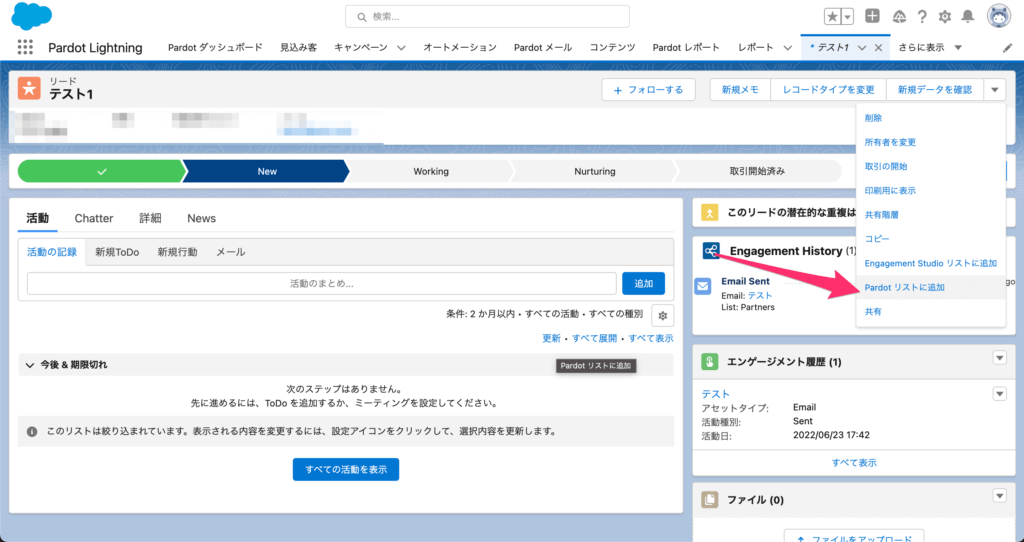Image resolution: width=1024 pixels, height=542 pixels.
Task: Switch to the Chatter tab
Action: (93, 218)
